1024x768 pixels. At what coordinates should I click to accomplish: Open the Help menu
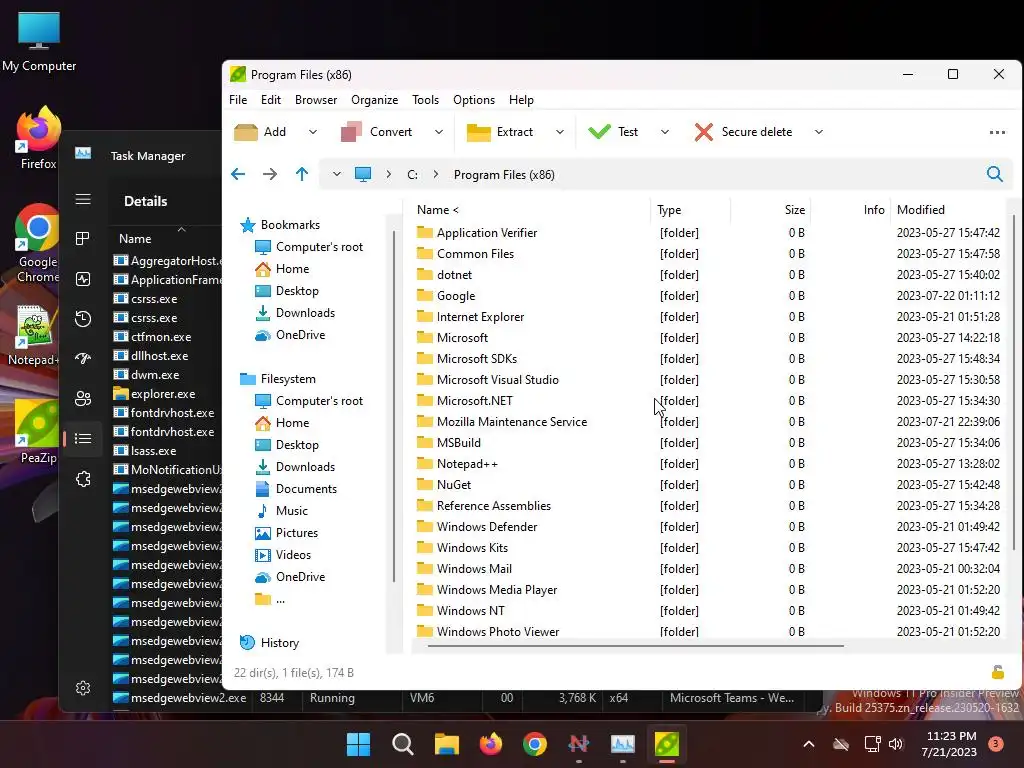coord(521,100)
